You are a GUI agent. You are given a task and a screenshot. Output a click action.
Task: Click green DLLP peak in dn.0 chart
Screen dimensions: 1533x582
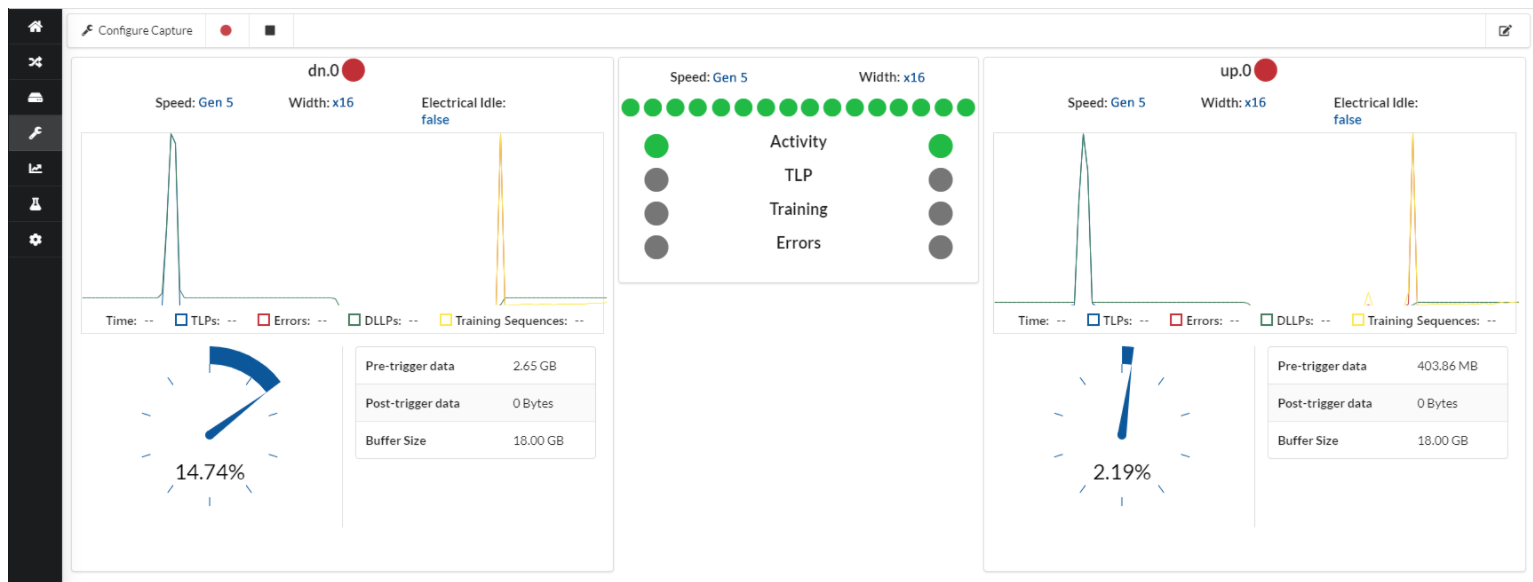pyautogui.click(x=172, y=137)
